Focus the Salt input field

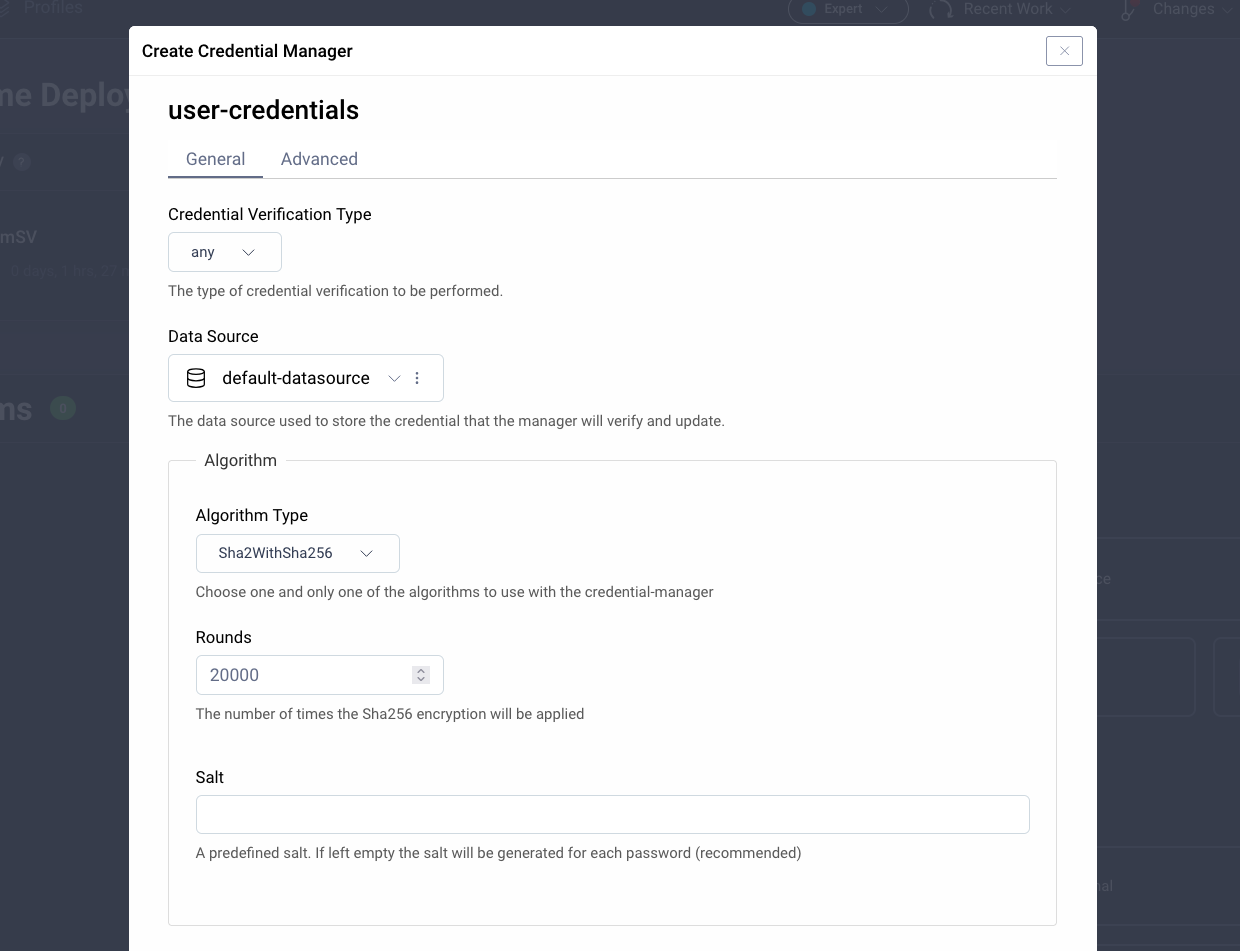click(x=612, y=814)
